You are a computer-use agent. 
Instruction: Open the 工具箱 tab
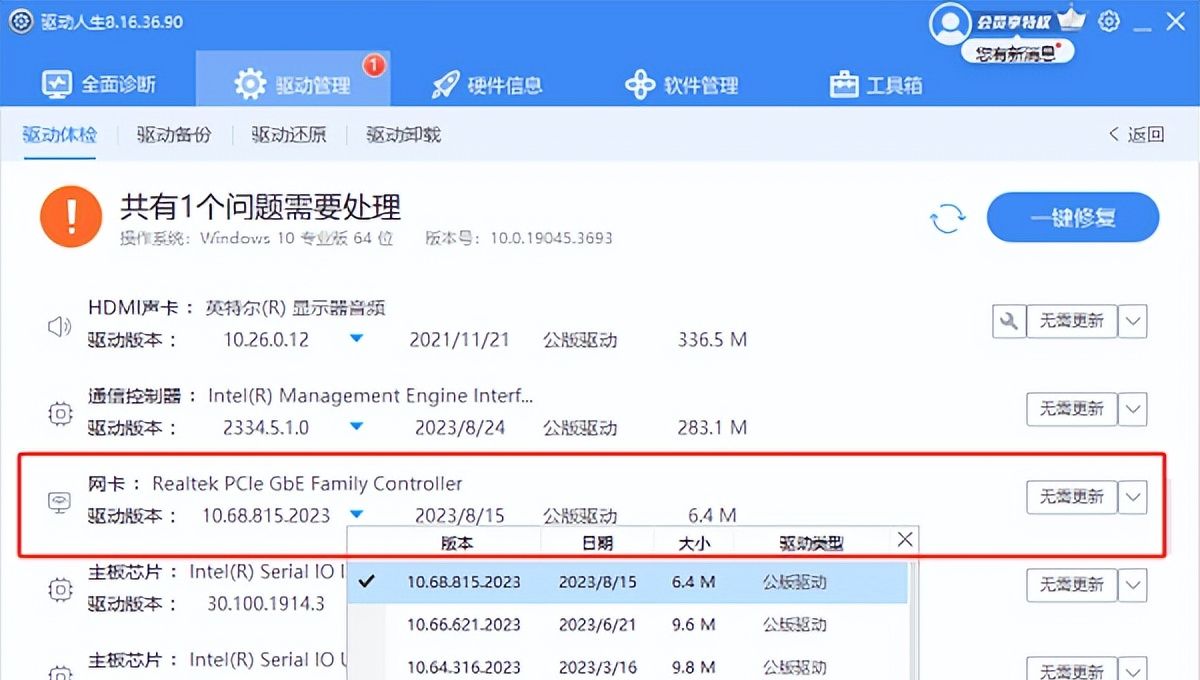(876, 85)
